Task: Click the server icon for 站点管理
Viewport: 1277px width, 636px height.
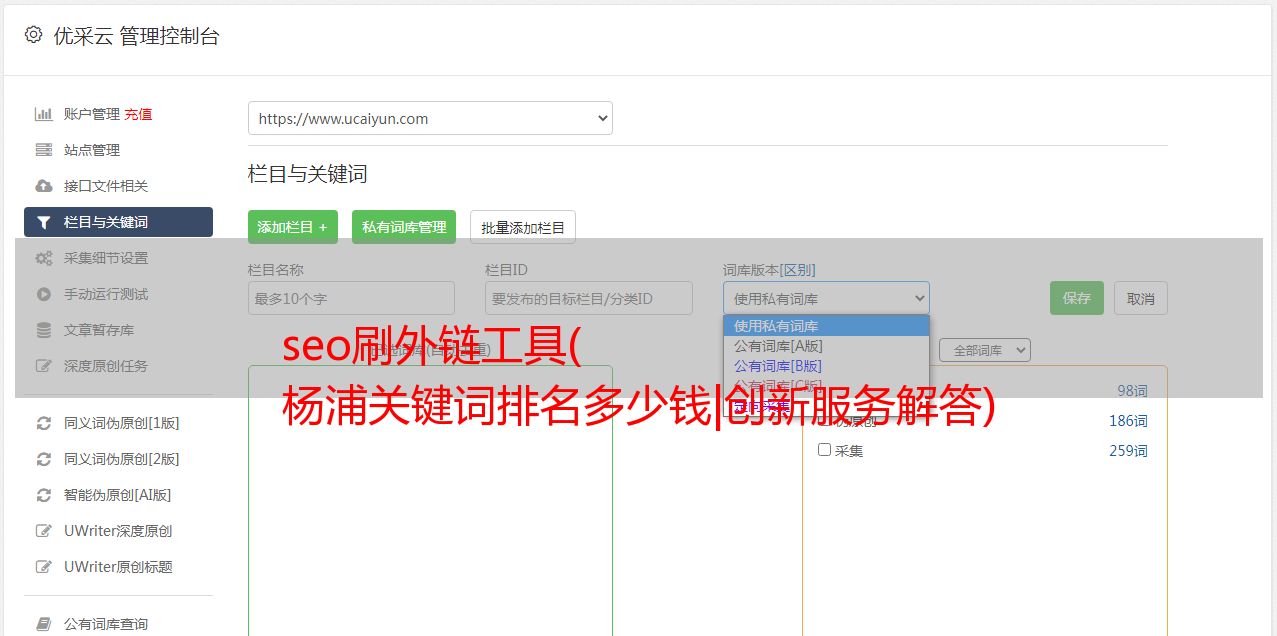Action: 44,150
